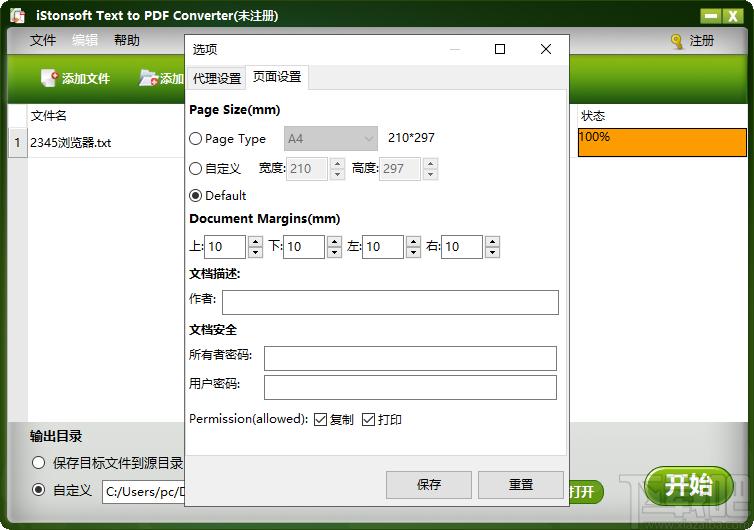Select the Default page size radio

pos(195,196)
